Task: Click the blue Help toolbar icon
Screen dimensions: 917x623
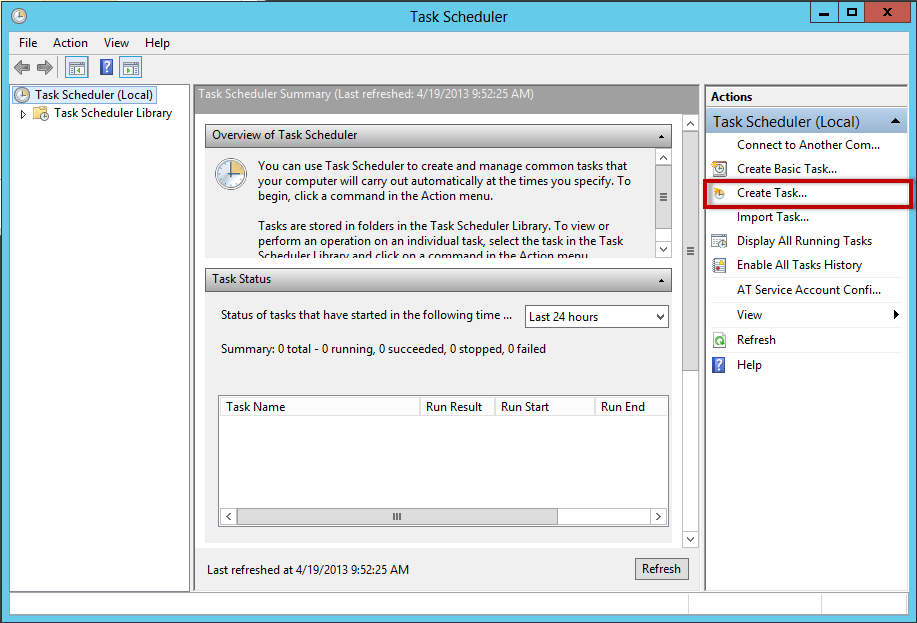Action: [106, 67]
